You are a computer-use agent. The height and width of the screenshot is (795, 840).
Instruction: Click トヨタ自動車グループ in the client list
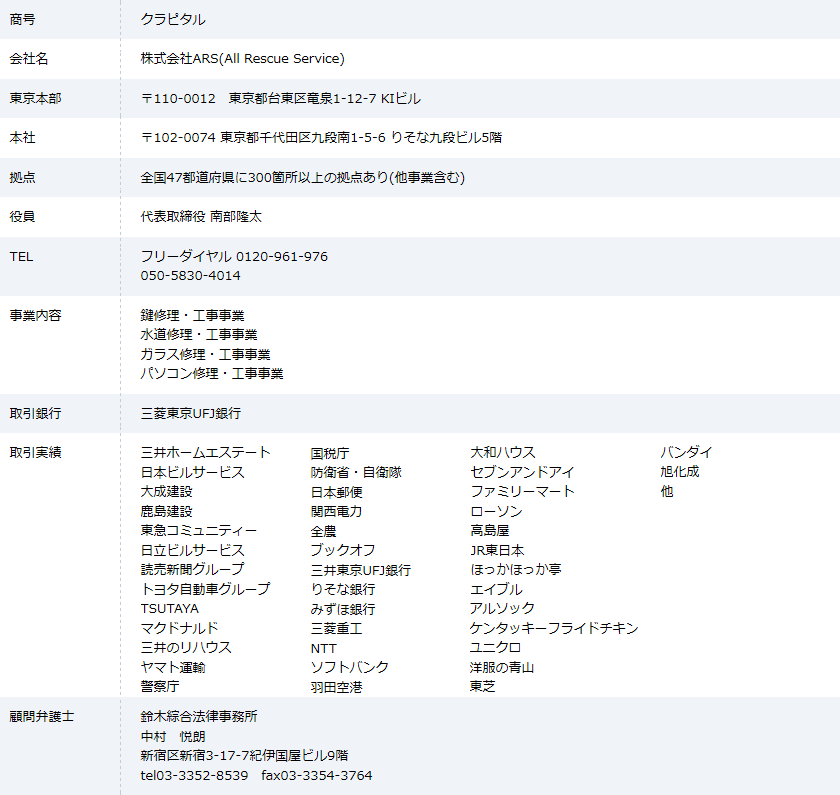(205, 589)
